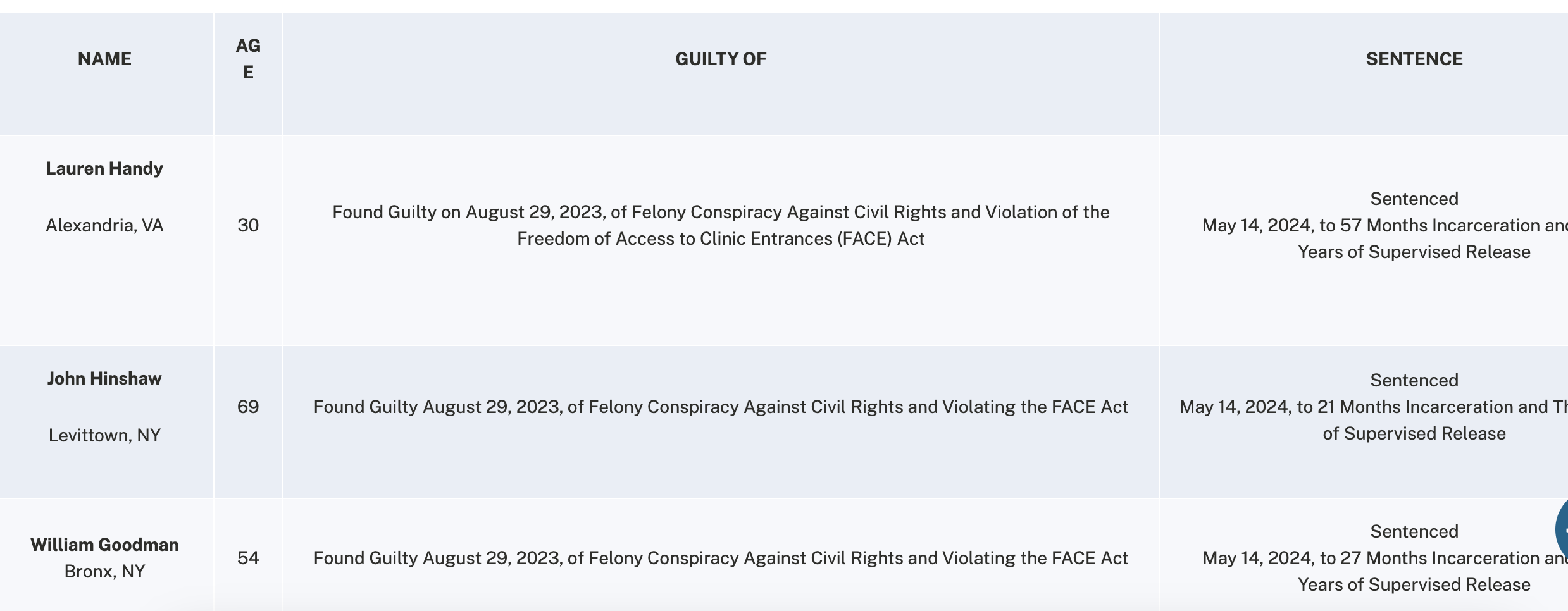Click the NAME column header
Viewport: 1568px width, 611px height.
coord(104,59)
